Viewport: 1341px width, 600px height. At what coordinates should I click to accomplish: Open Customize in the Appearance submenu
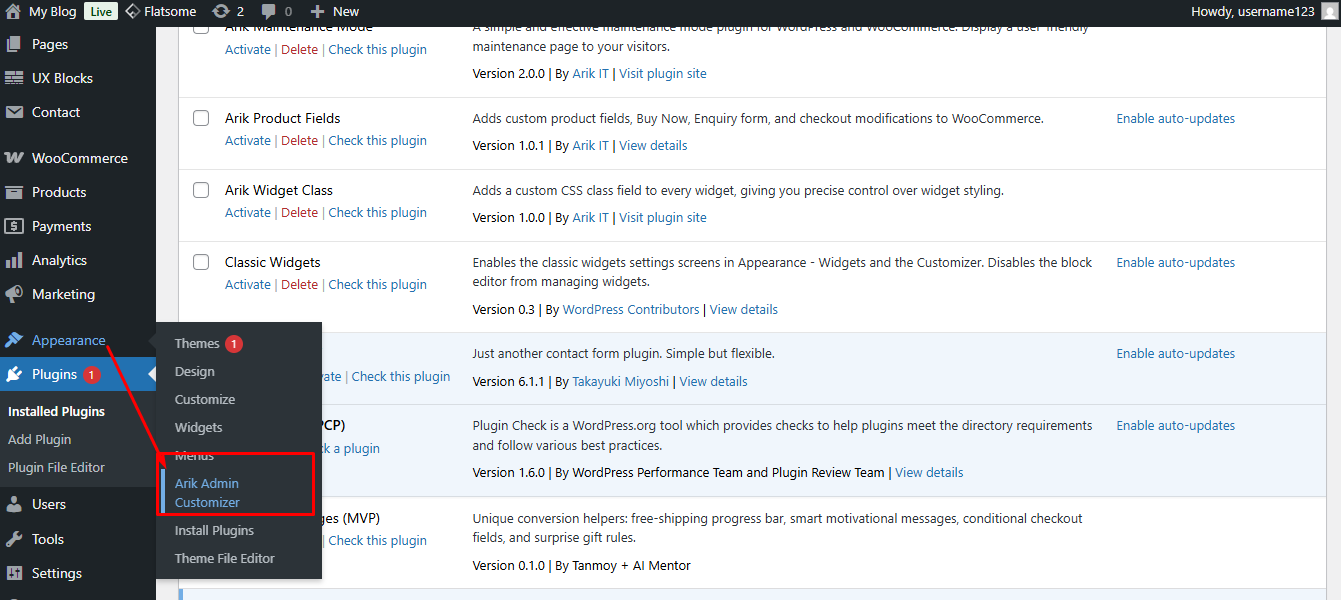[x=205, y=399]
